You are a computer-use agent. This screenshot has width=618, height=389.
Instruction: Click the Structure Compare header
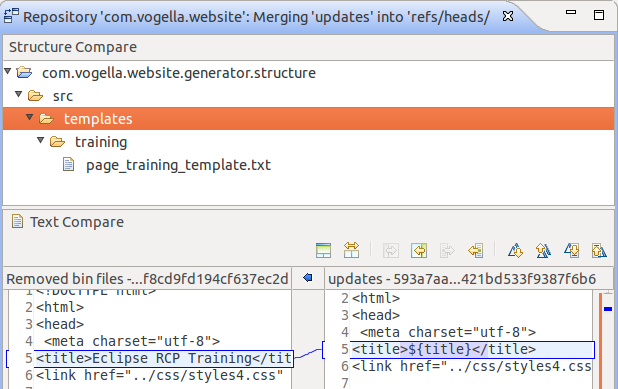(73, 47)
